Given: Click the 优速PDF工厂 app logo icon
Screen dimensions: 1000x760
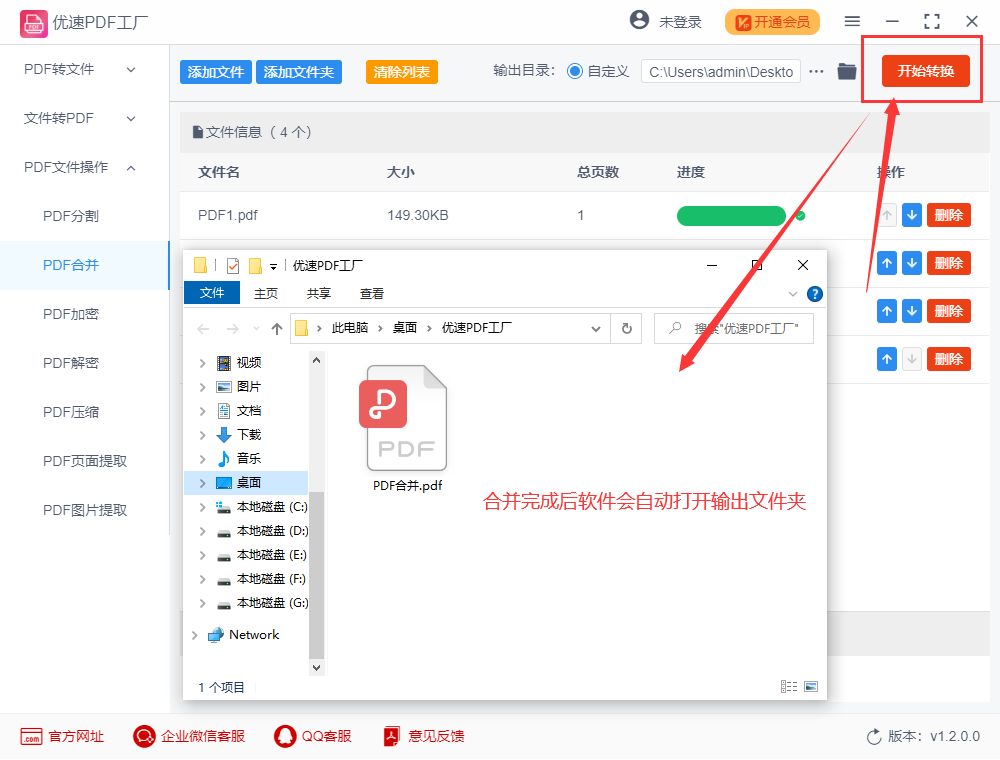Looking at the screenshot, I should pos(33,21).
